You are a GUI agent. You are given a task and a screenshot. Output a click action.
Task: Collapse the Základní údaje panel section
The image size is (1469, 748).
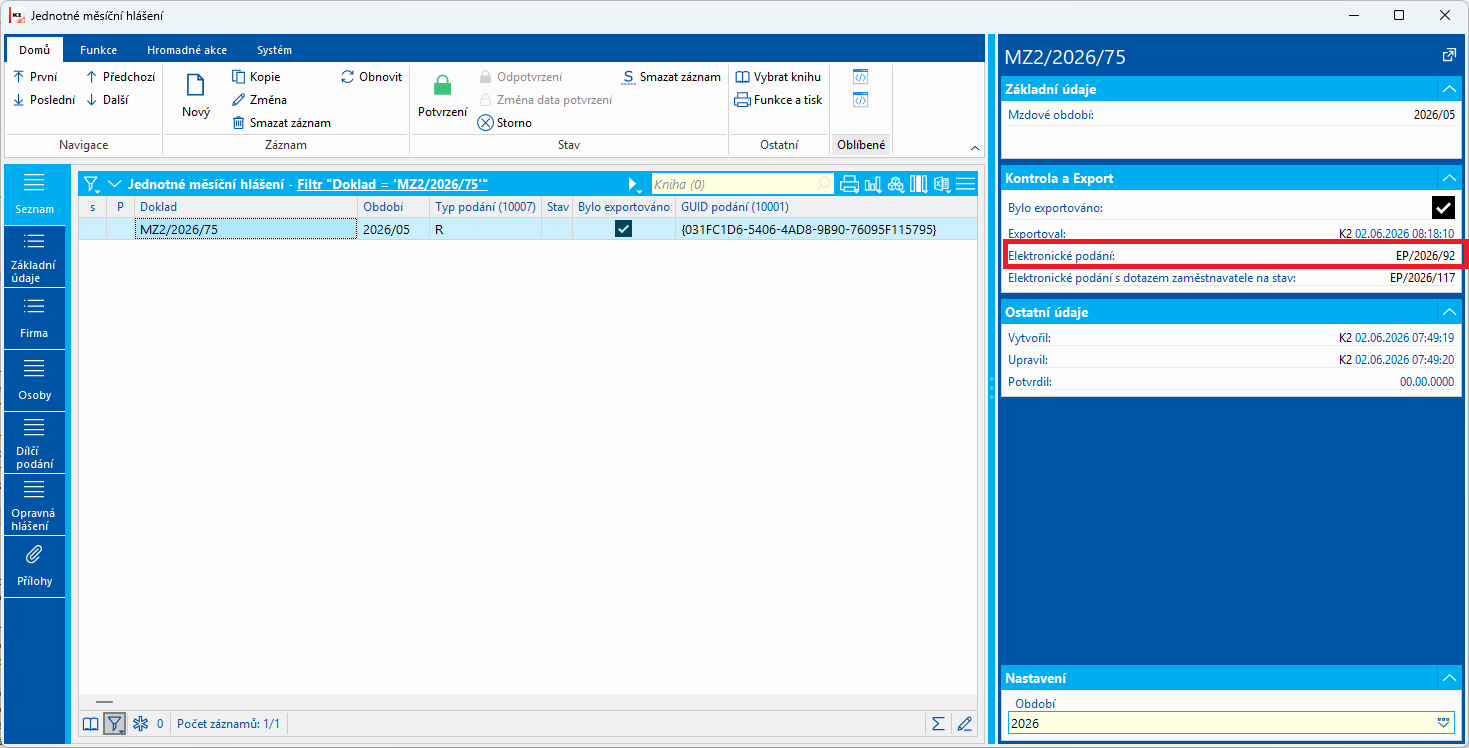click(1447, 89)
